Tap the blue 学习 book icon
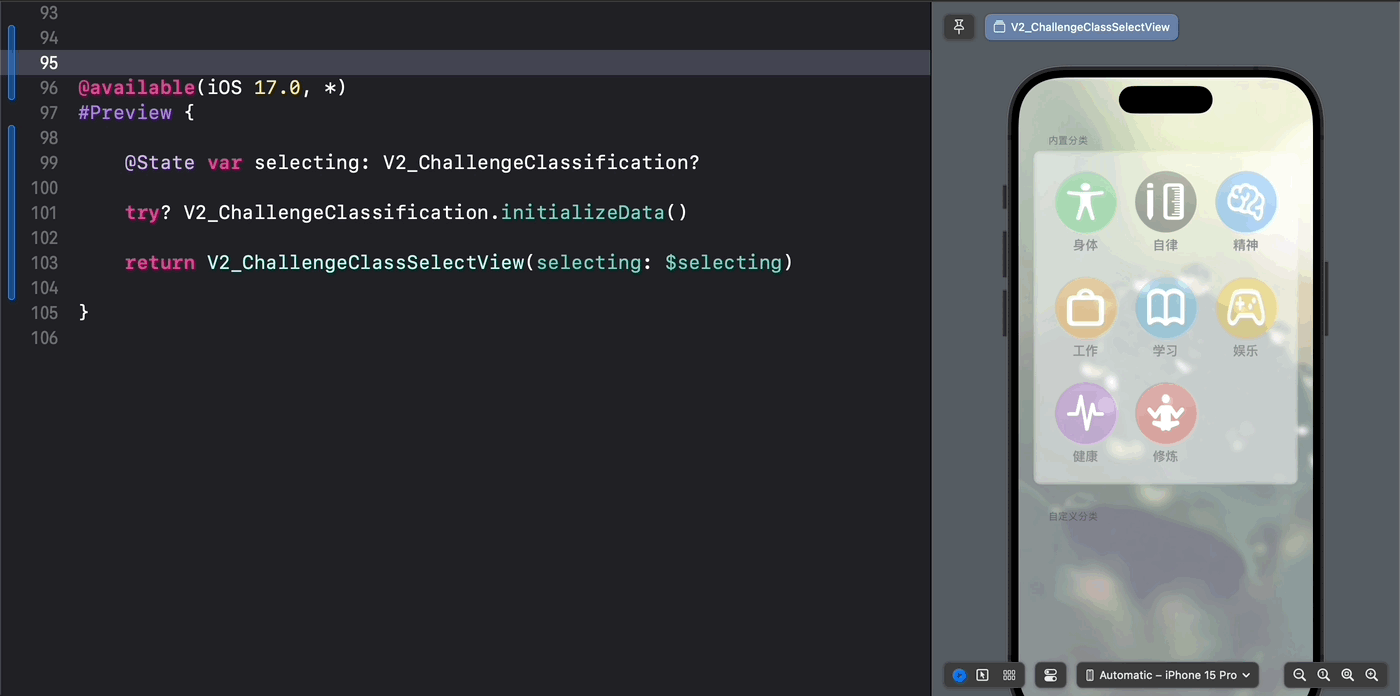The height and width of the screenshot is (696, 1400). point(1166,308)
